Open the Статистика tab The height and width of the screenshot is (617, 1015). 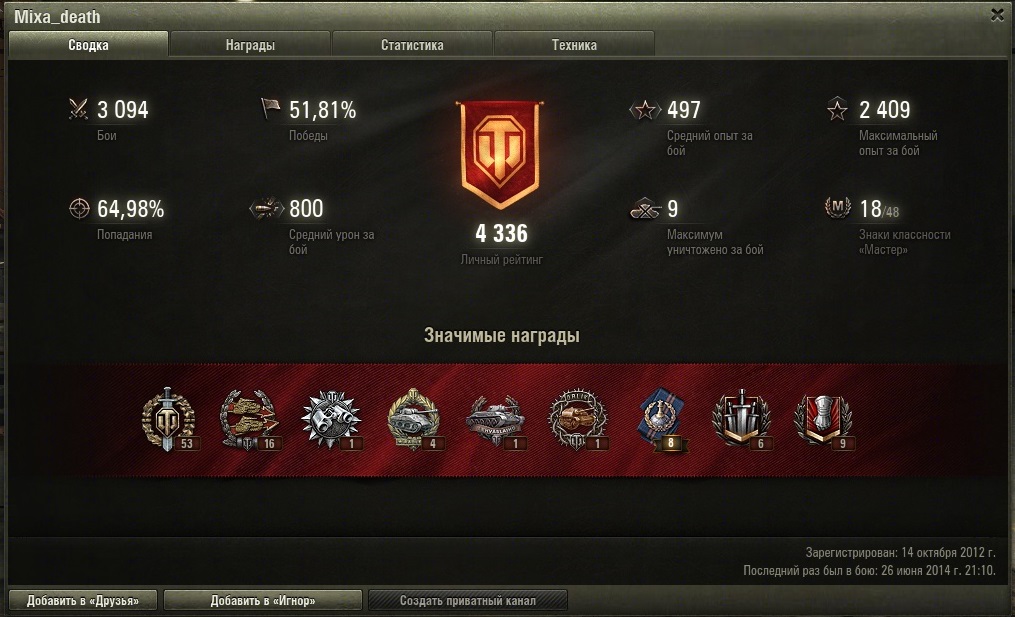point(412,45)
